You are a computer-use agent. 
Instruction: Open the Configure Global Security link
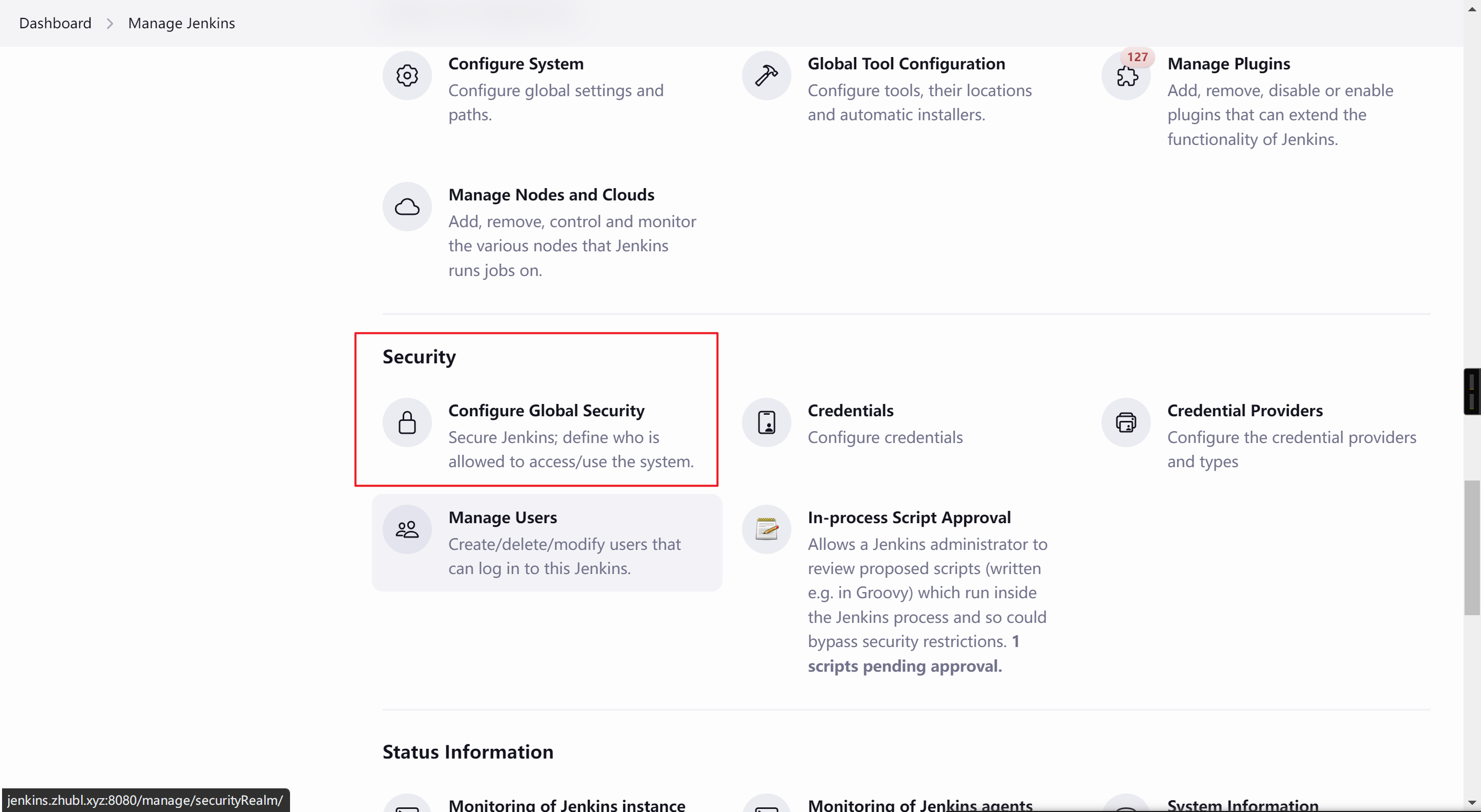click(546, 410)
